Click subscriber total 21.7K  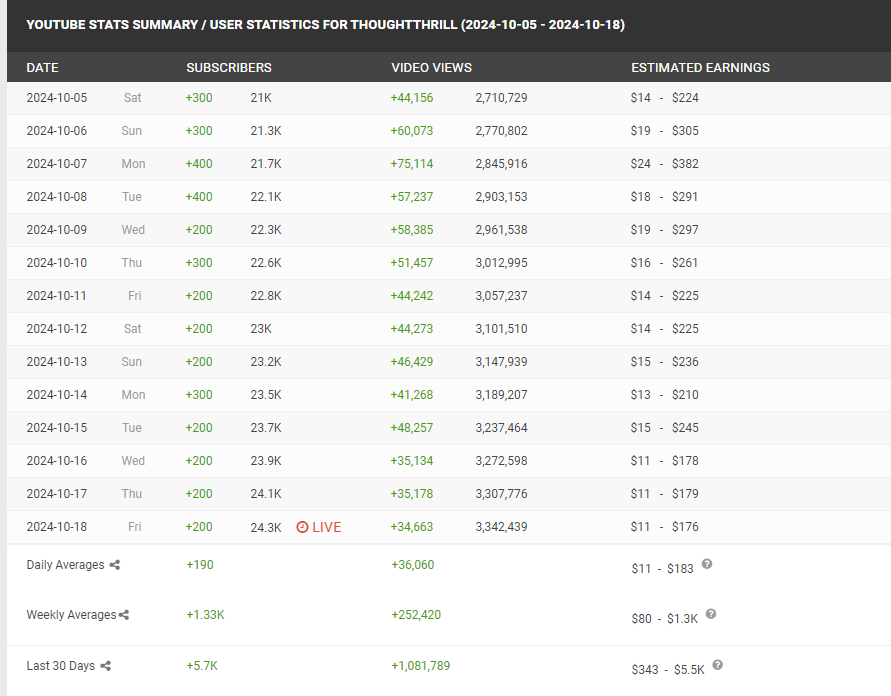click(266, 164)
